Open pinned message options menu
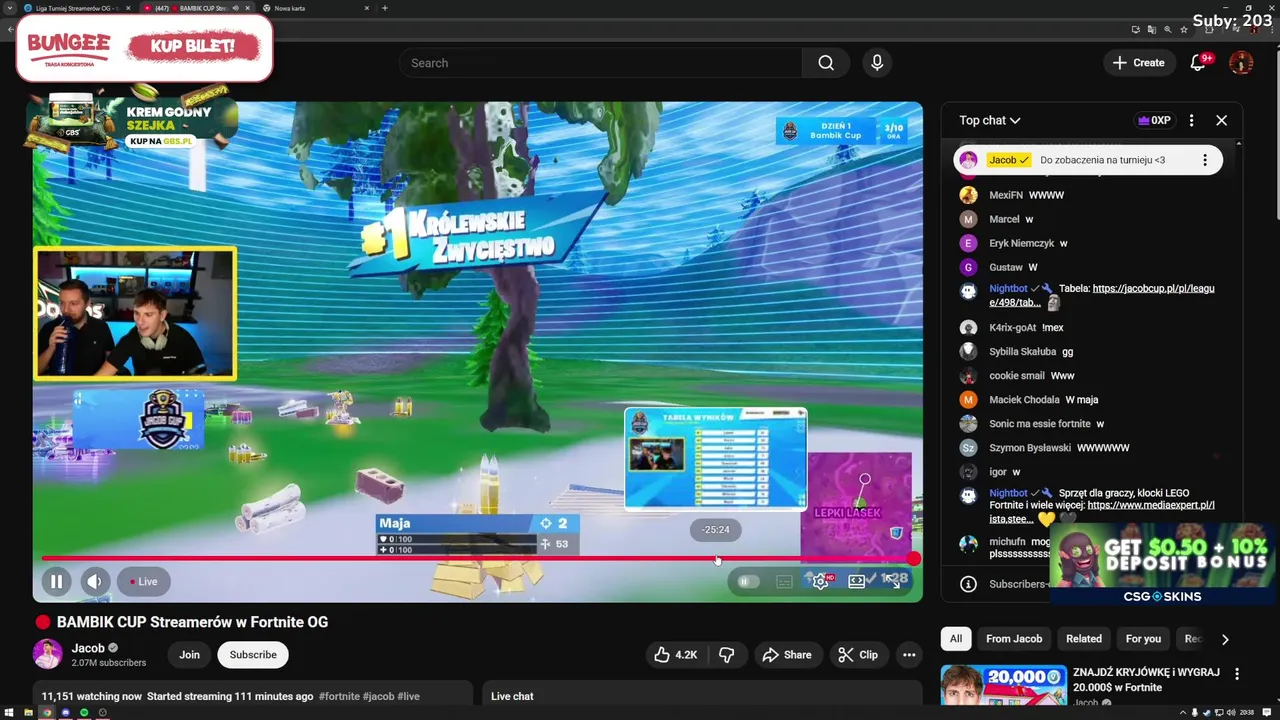This screenshot has width=1280, height=720. (x=1205, y=160)
